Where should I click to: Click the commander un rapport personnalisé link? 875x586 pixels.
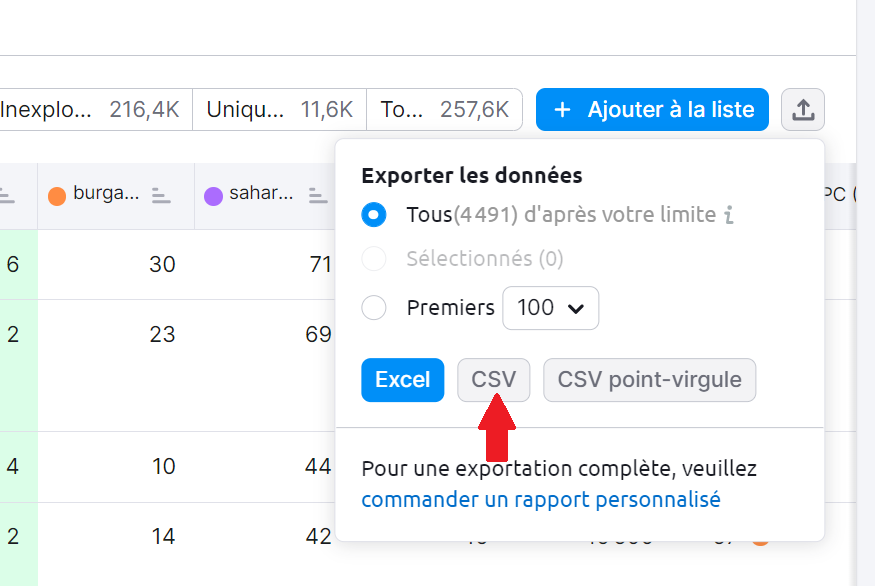540,499
